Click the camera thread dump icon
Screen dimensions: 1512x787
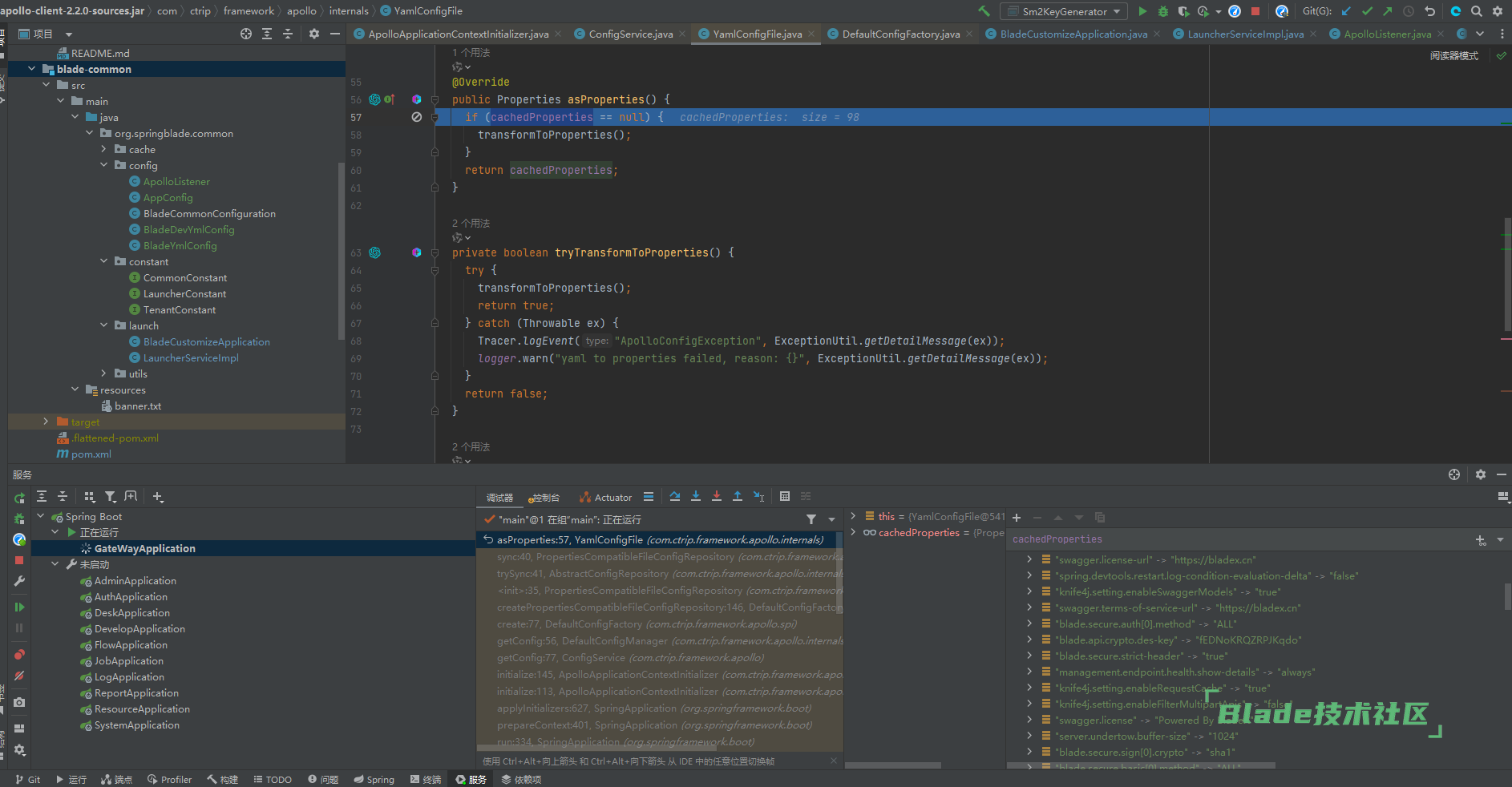pyautogui.click(x=19, y=702)
